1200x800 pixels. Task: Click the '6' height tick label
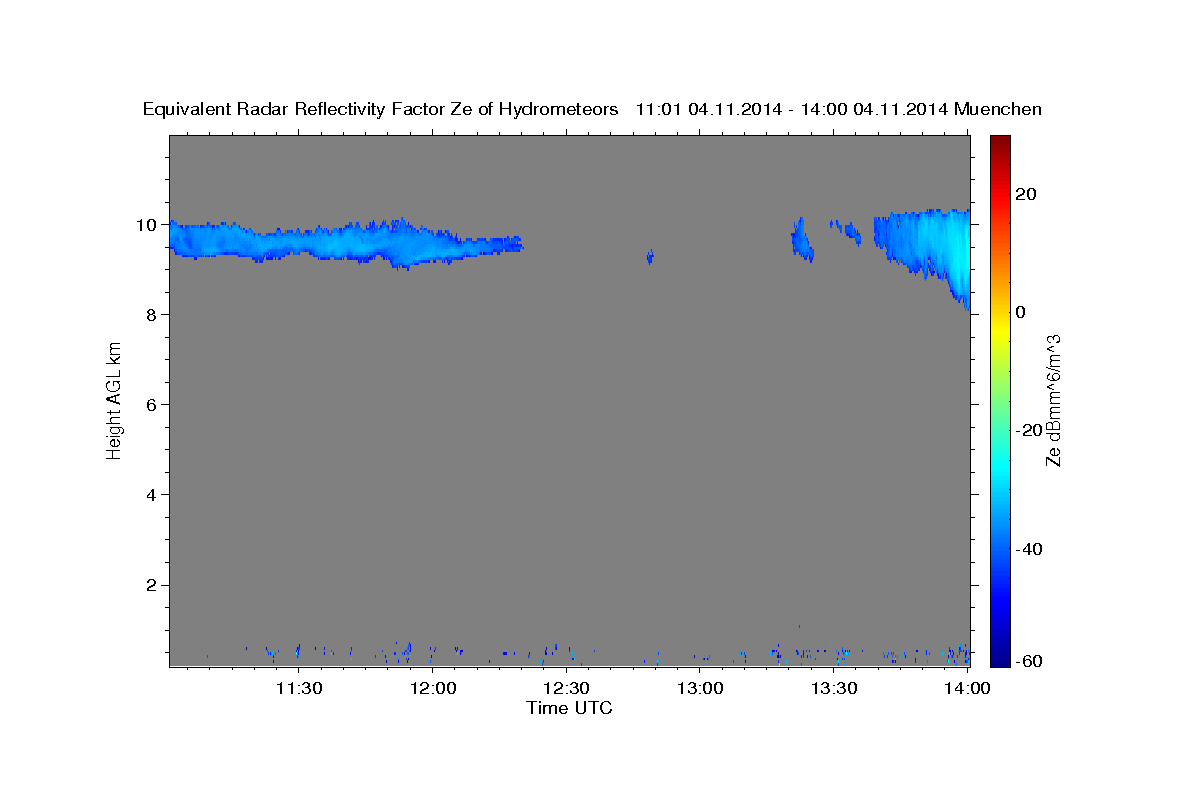(x=153, y=405)
